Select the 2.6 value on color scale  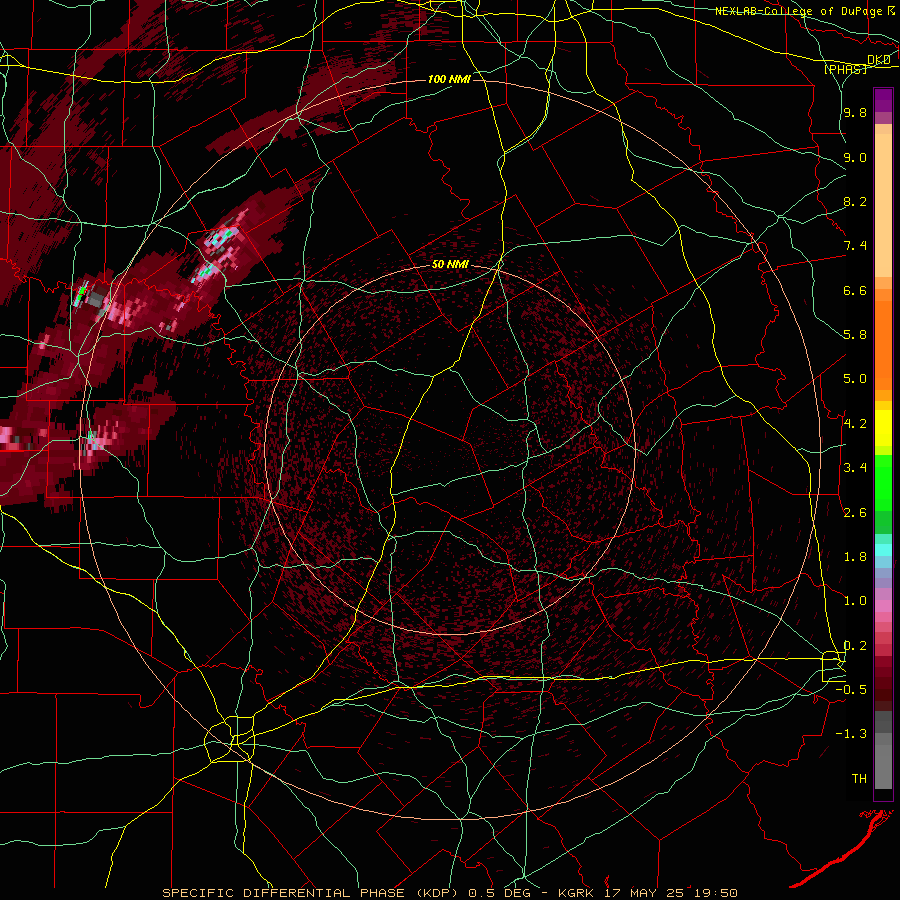pyautogui.click(x=855, y=513)
